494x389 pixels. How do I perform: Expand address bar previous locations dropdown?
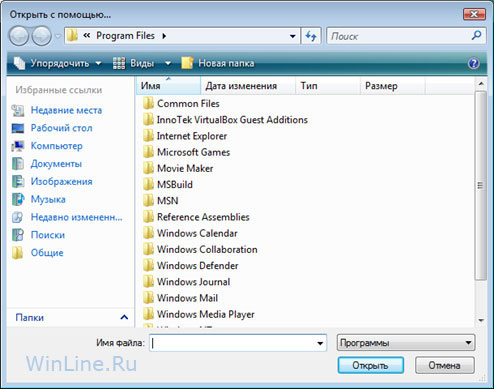(x=292, y=36)
